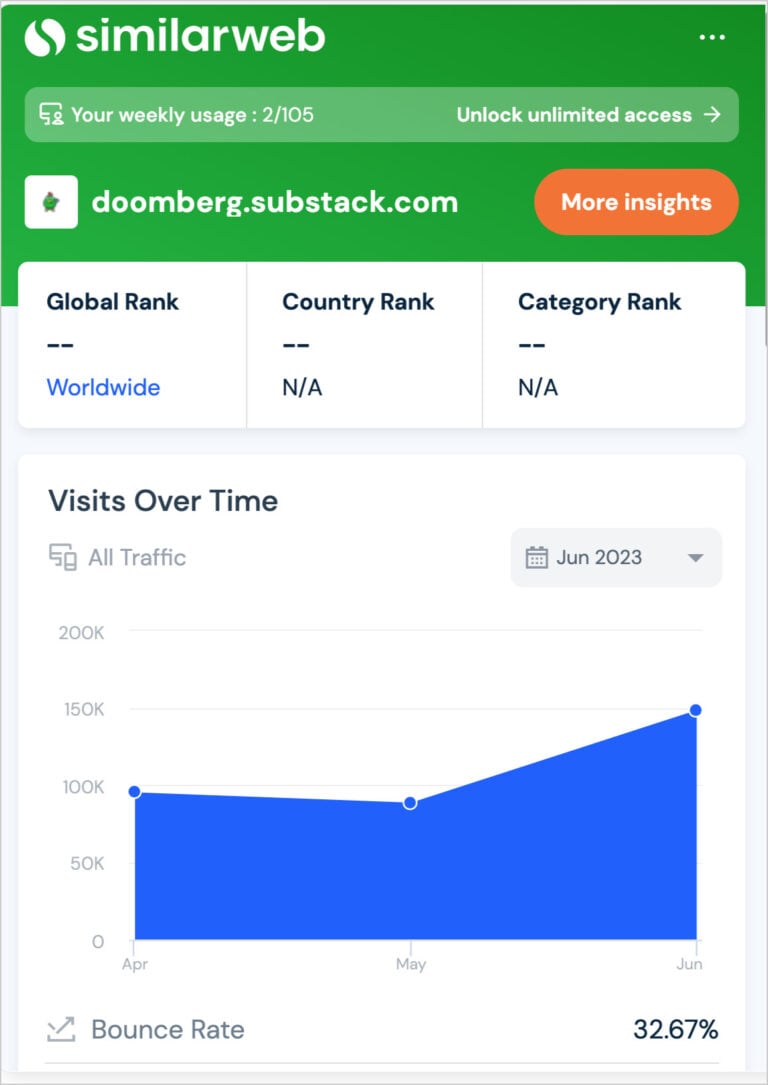Click the Bounce Rate icon

tap(60, 1030)
